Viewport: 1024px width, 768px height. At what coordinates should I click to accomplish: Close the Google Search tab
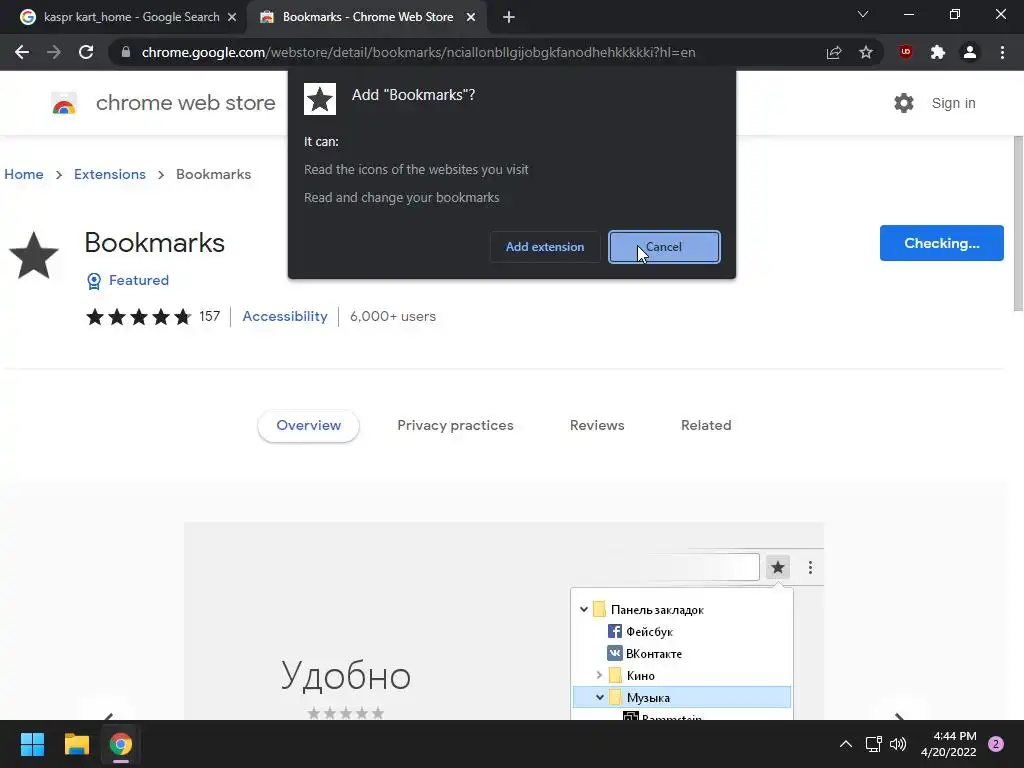(232, 17)
